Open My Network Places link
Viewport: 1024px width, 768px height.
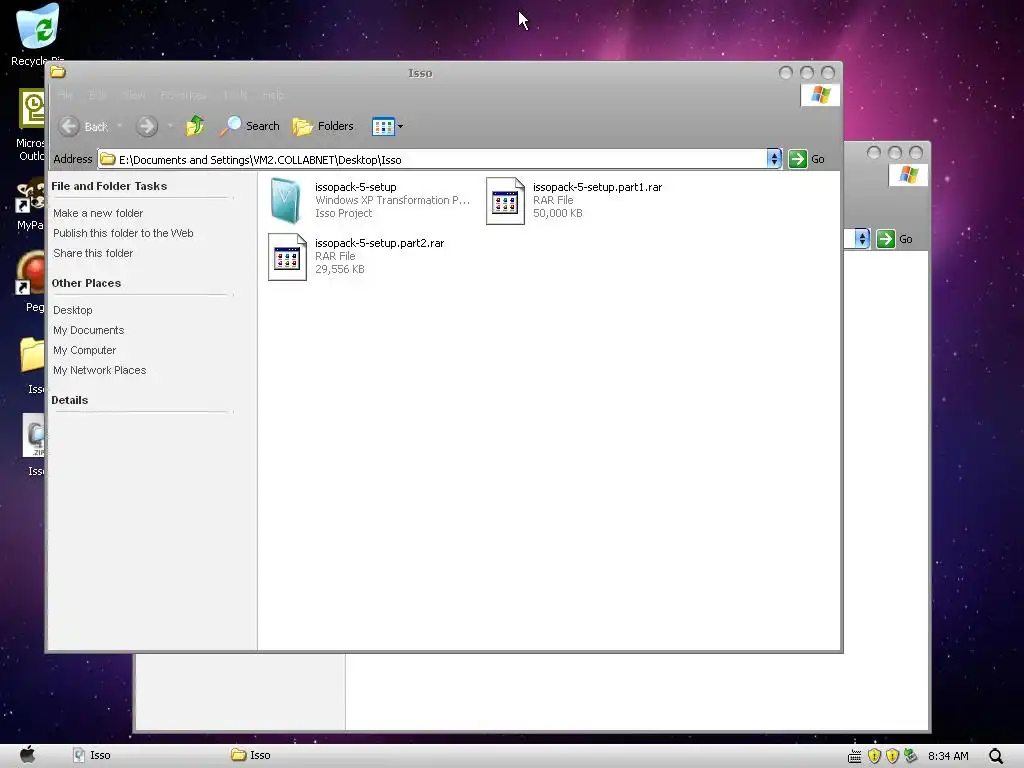99,370
